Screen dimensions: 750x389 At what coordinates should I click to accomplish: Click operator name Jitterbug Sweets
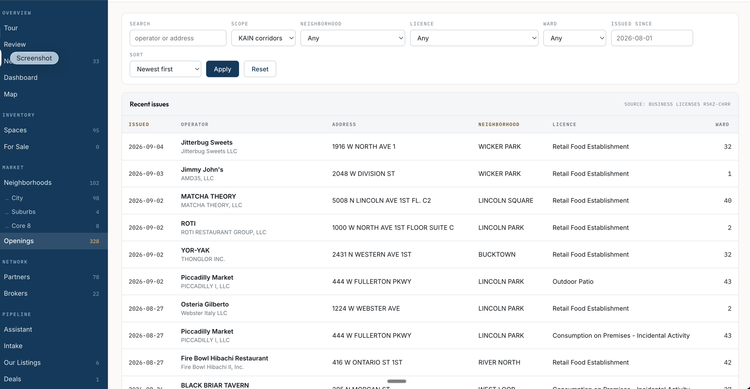tap(207, 143)
